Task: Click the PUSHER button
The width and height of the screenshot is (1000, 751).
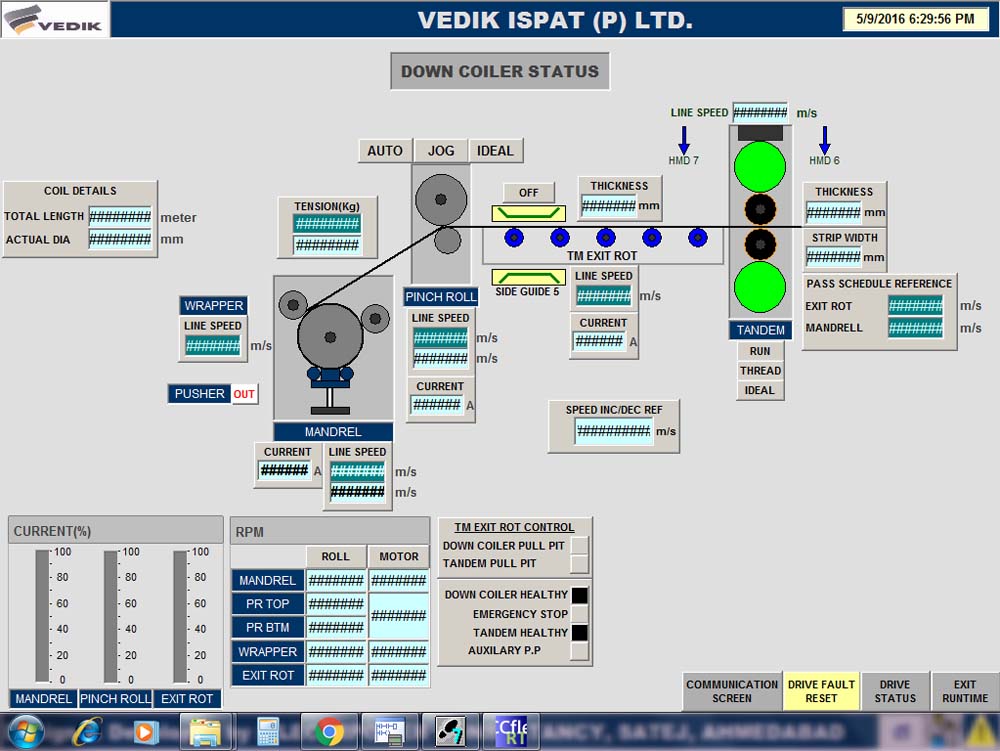Action: click(x=199, y=394)
